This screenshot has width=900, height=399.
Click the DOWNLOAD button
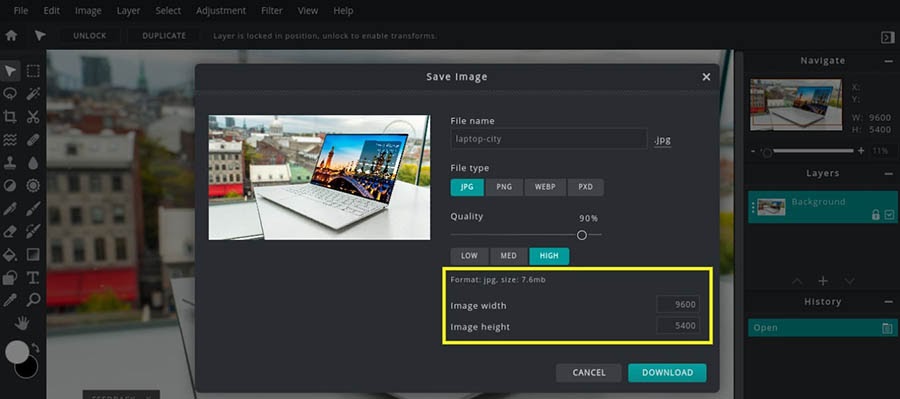tap(667, 373)
